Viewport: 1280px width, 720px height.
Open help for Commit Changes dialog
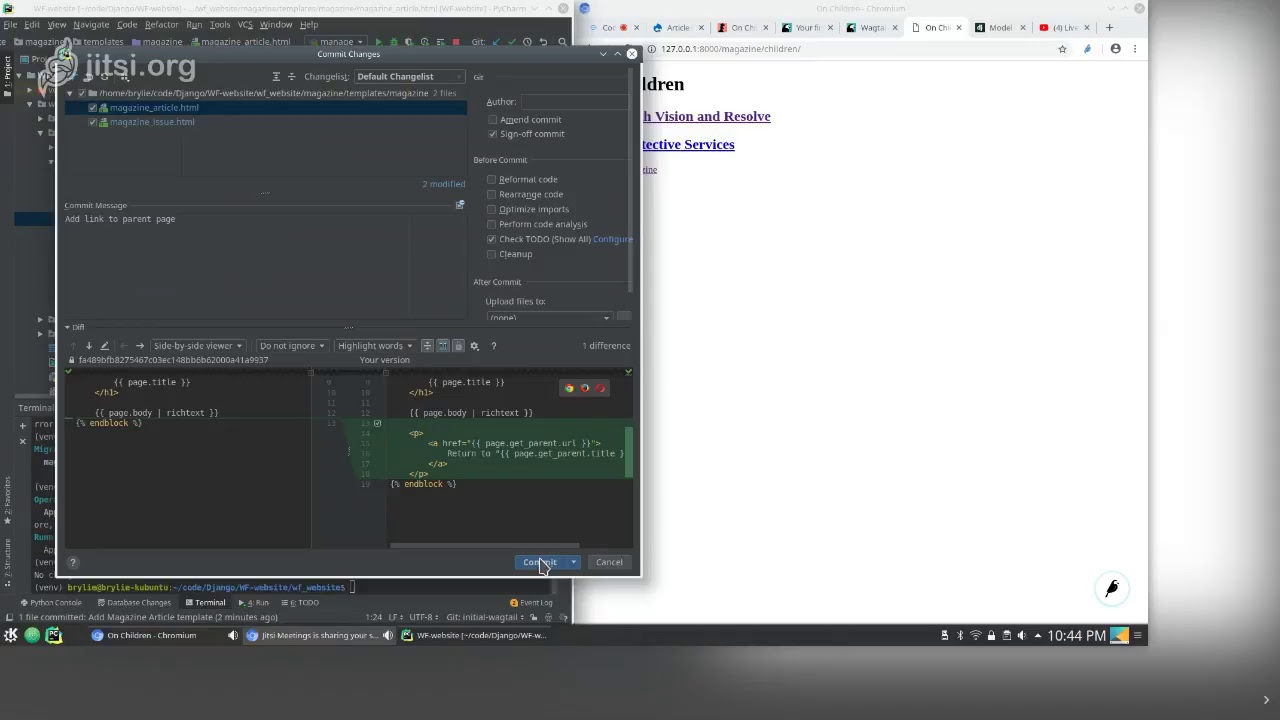[x=73, y=562]
